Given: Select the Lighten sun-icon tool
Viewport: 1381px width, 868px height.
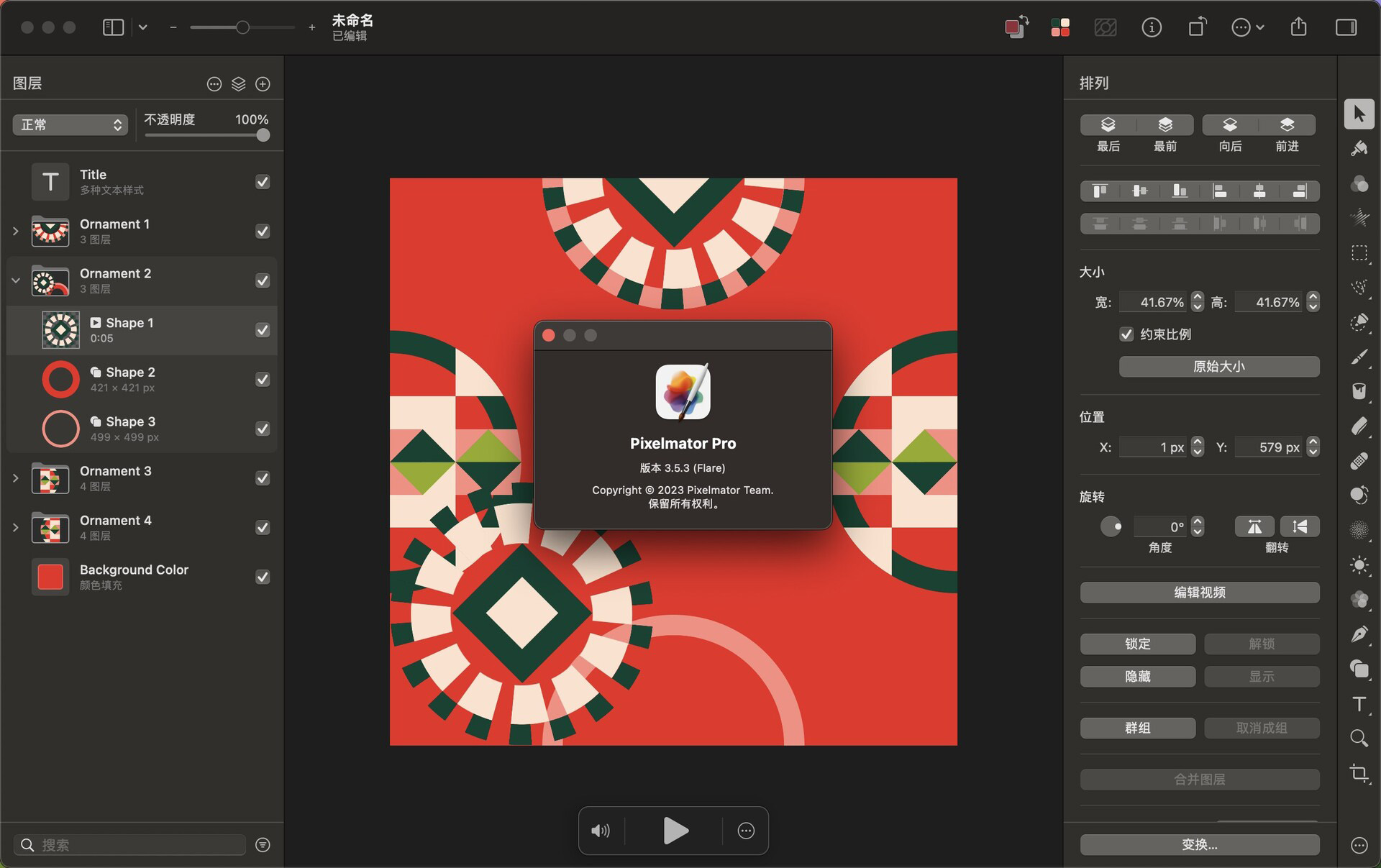Looking at the screenshot, I should point(1359,565).
